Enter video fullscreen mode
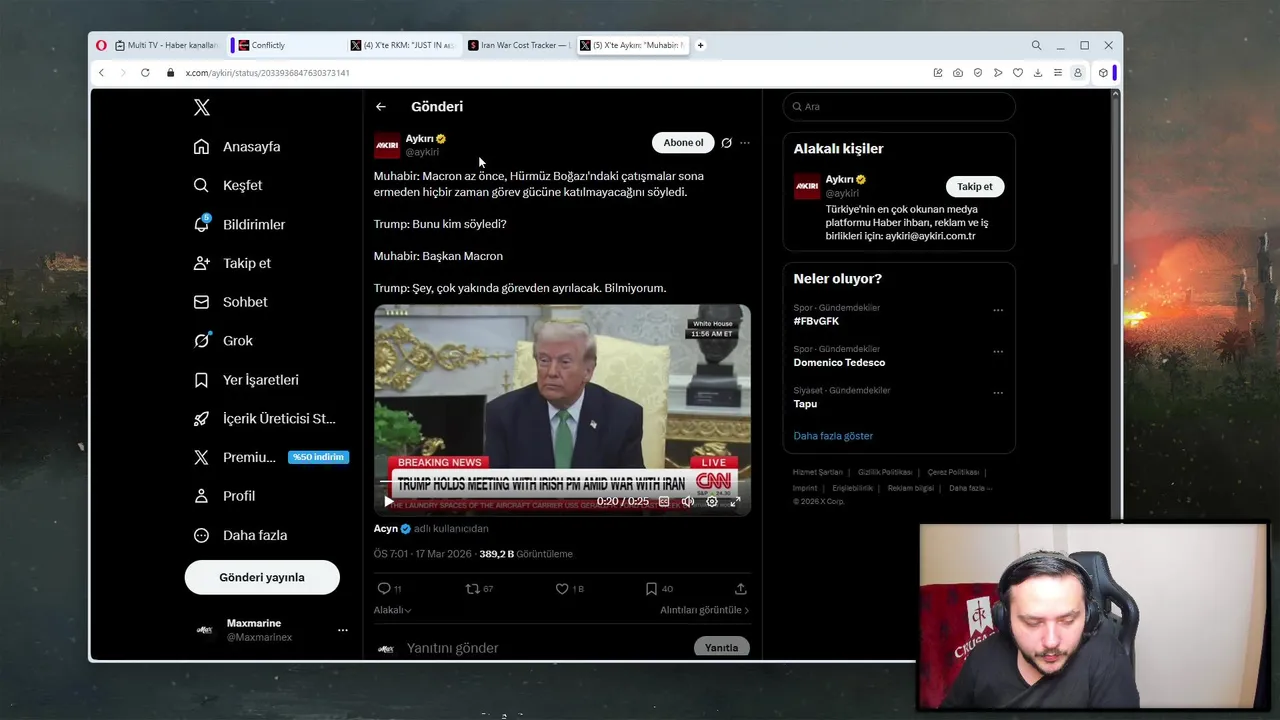This screenshot has width=1280, height=720. point(735,502)
